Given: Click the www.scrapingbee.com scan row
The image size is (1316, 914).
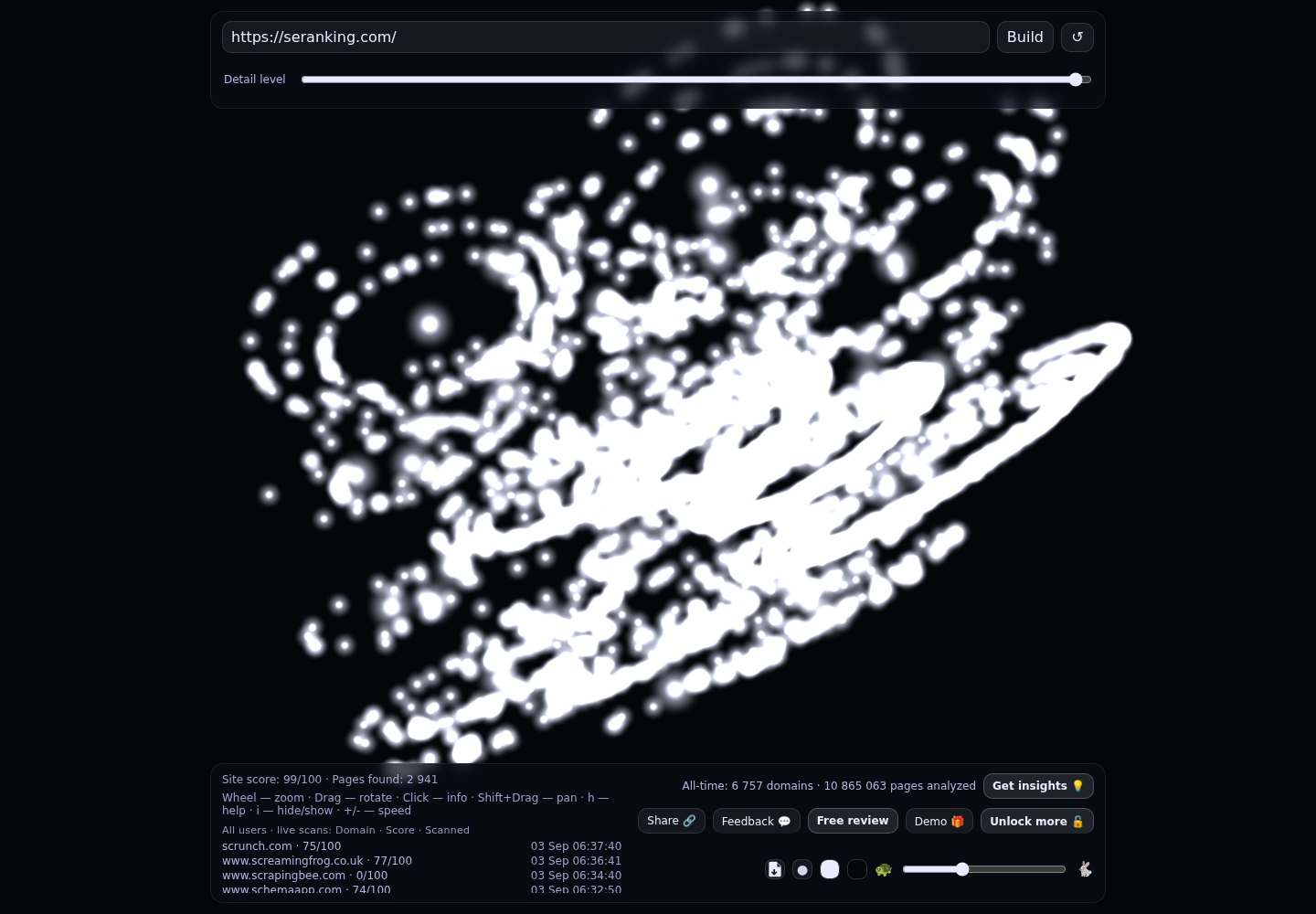Looking at the screenshot, I should [421, 876].
